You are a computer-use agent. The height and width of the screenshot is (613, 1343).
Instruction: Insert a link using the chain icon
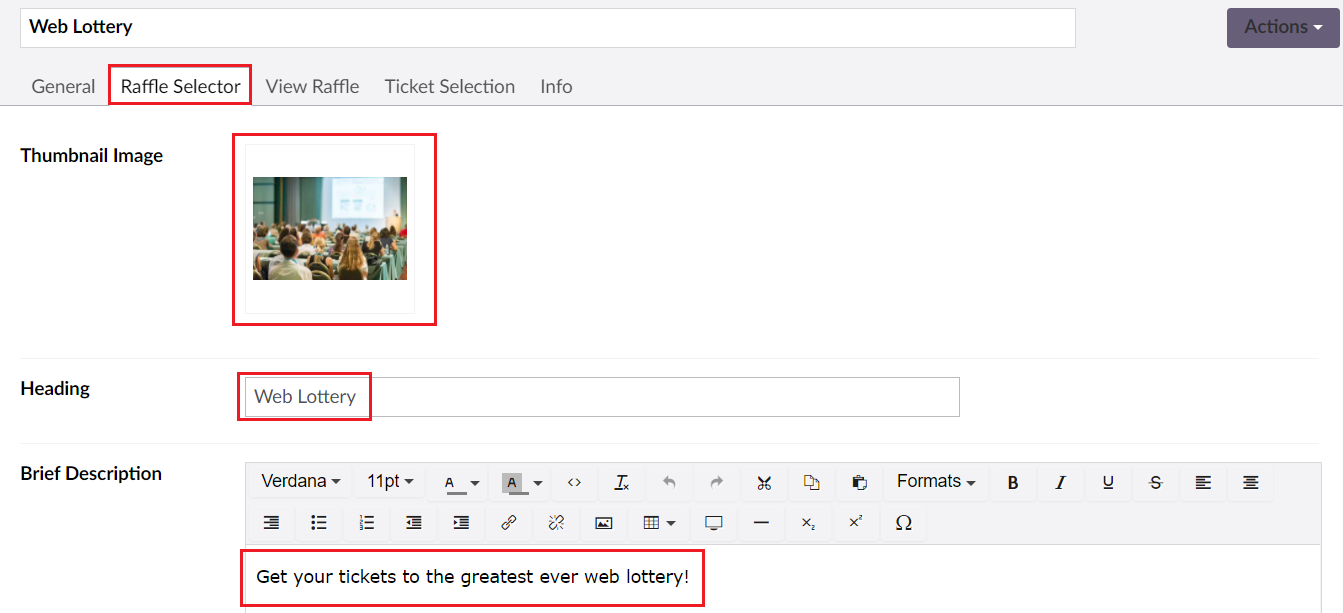click(x=508, y=522)
